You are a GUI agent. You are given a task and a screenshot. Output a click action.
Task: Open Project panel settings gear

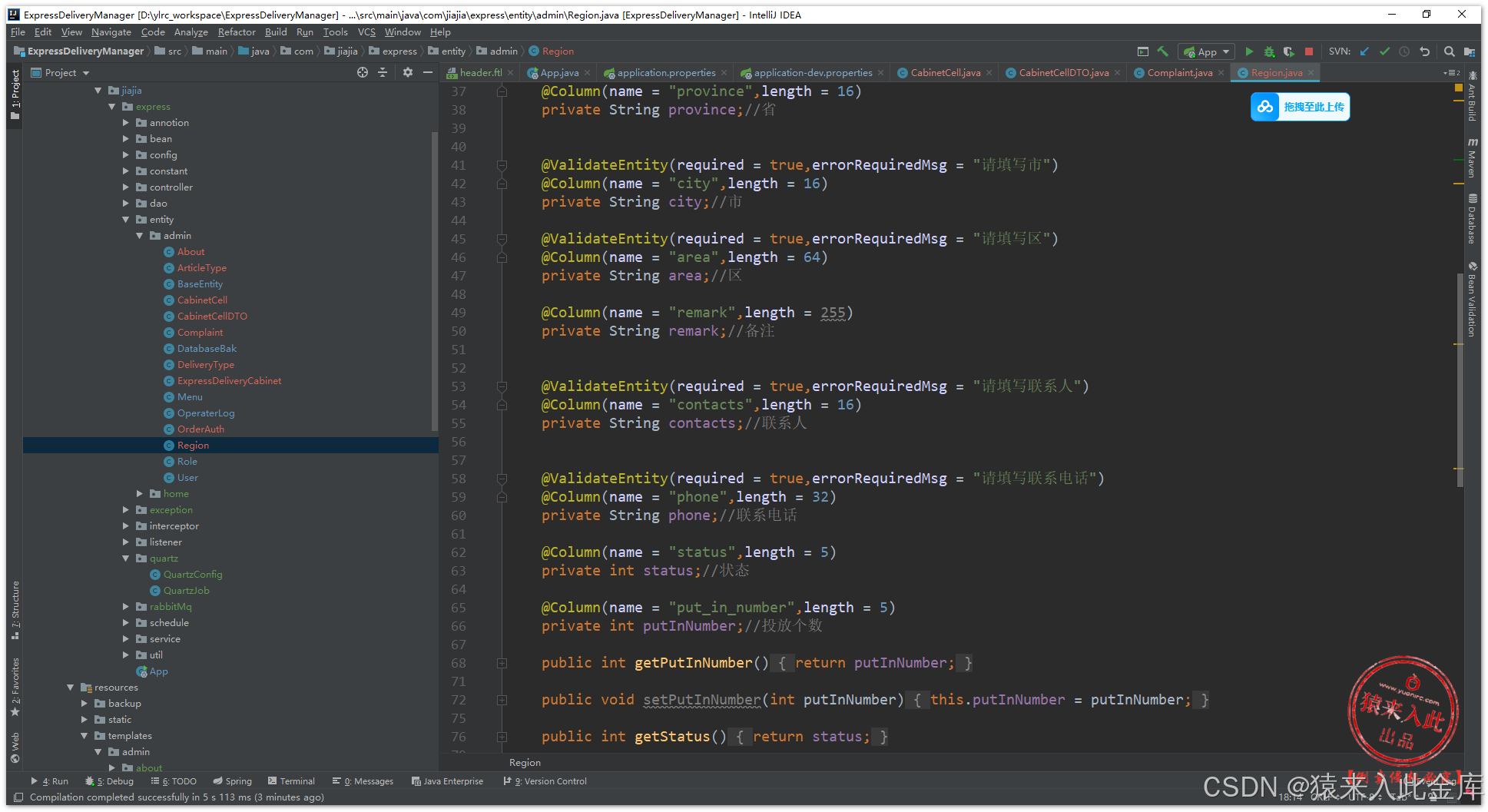(x=408, y=72)
